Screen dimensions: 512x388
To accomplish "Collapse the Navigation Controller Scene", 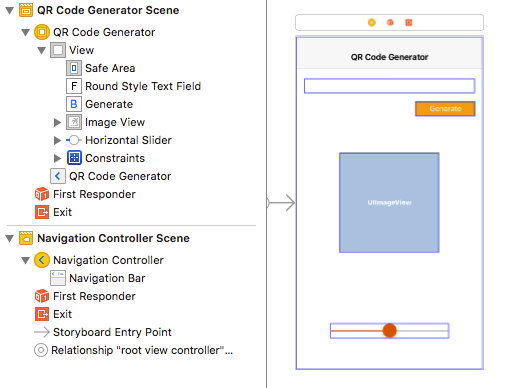I will (10, 239).
